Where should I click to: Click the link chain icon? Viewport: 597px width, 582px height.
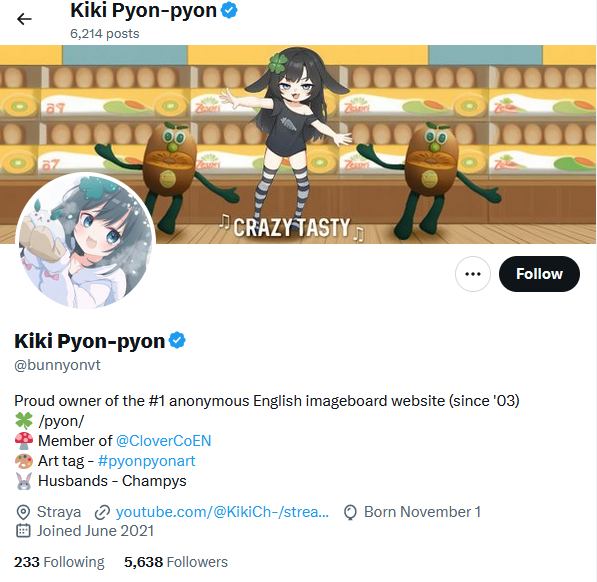(x=102, y=512)
